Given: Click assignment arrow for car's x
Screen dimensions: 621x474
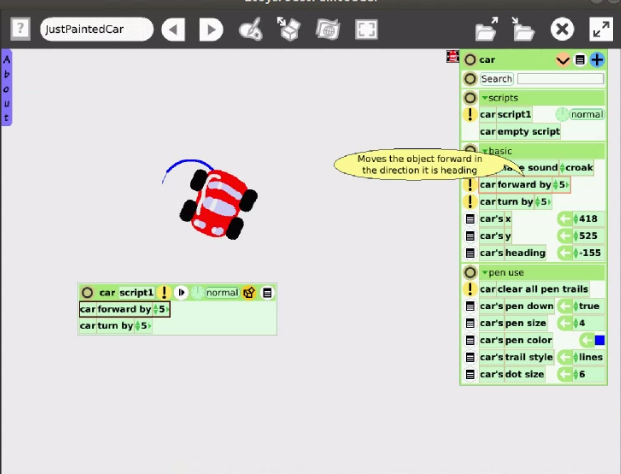Looking at the screenshot, I should [564, 219].
